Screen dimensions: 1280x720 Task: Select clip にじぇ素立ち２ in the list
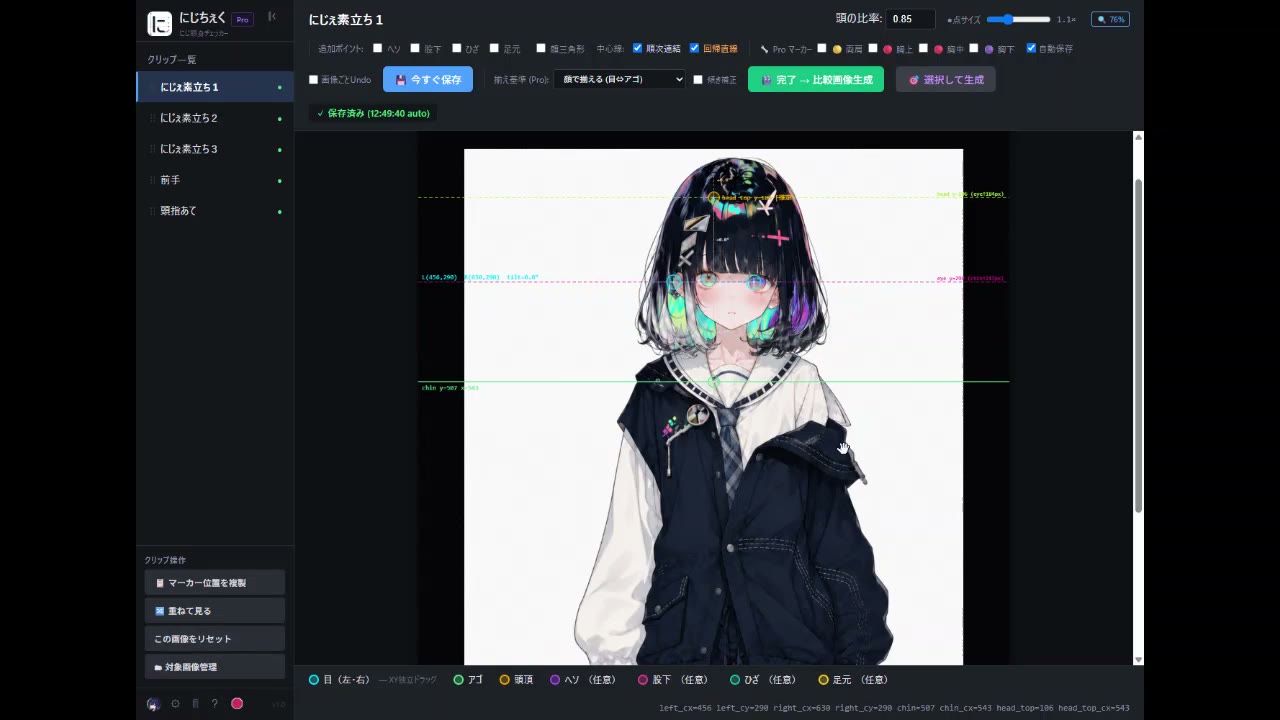click(x=215, y=118)
